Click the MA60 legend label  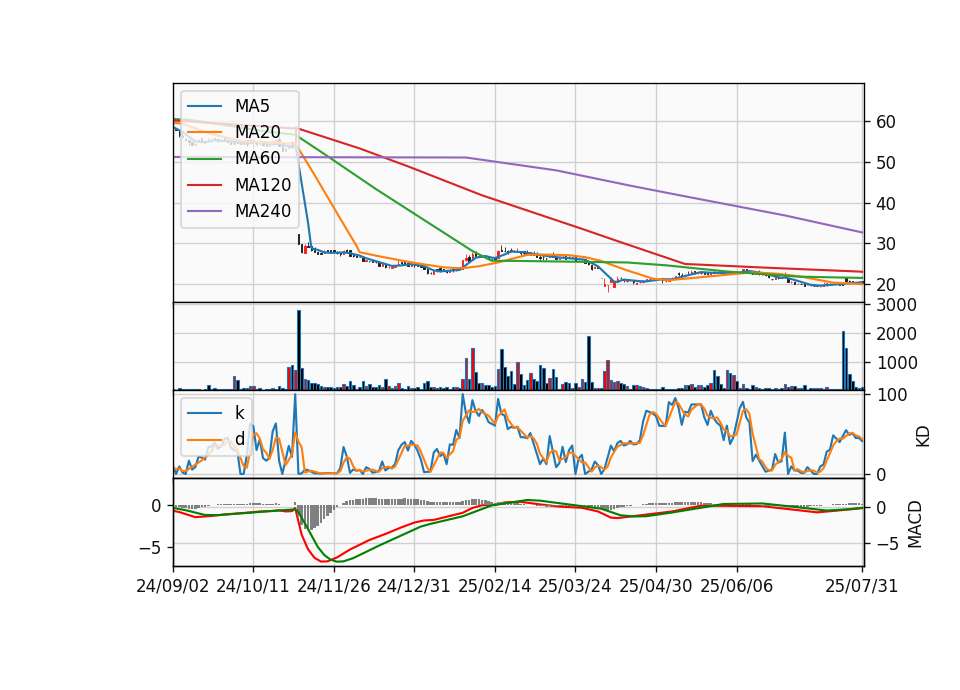coord(257,159)
